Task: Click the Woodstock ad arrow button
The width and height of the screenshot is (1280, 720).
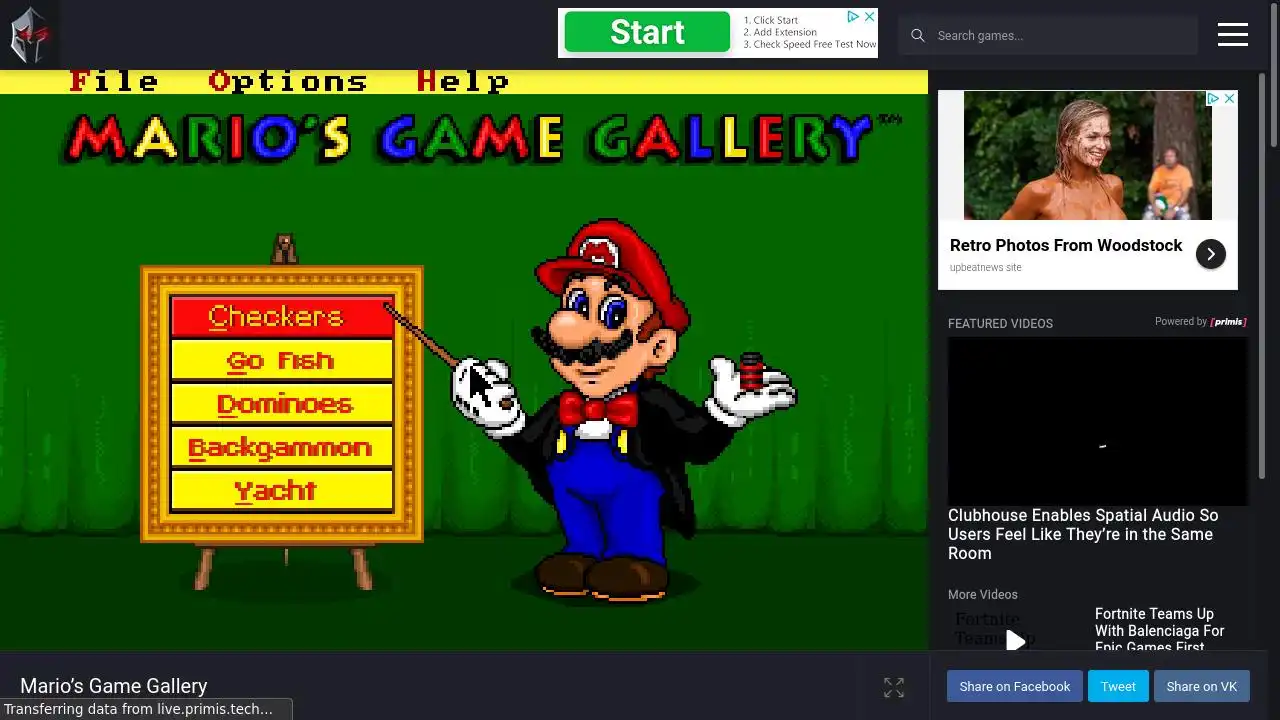Action: (1210, 254)
